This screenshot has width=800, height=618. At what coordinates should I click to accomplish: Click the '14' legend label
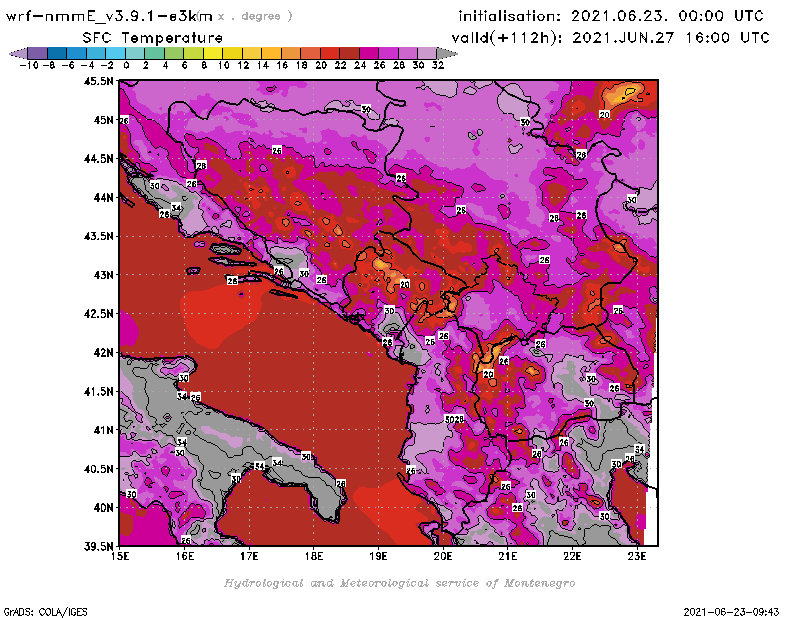point(262,65)
